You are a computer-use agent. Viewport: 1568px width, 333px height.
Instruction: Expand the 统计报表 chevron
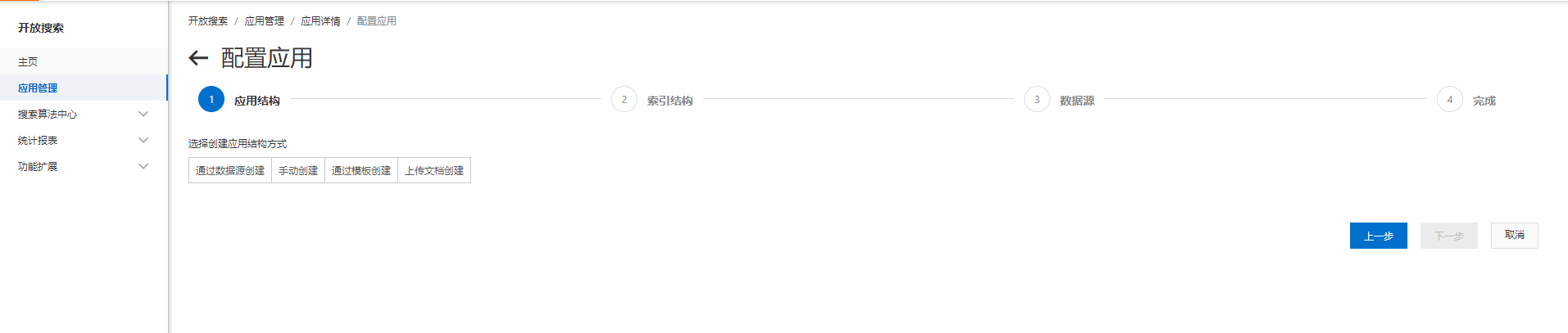[x=143, y=141]
